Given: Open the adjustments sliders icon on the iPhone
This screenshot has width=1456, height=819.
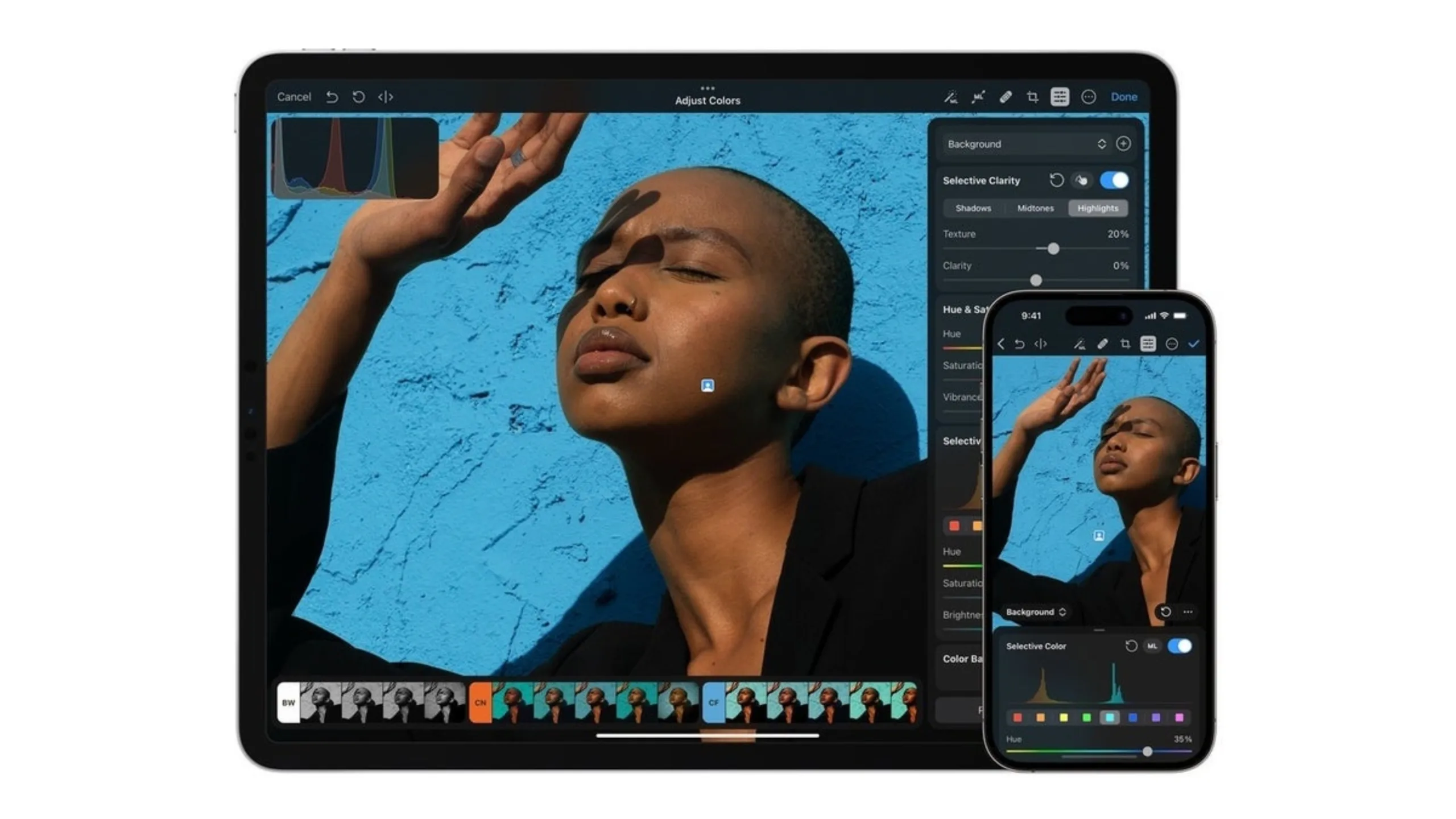Looking at the screenshot, I should [1148, 344].
